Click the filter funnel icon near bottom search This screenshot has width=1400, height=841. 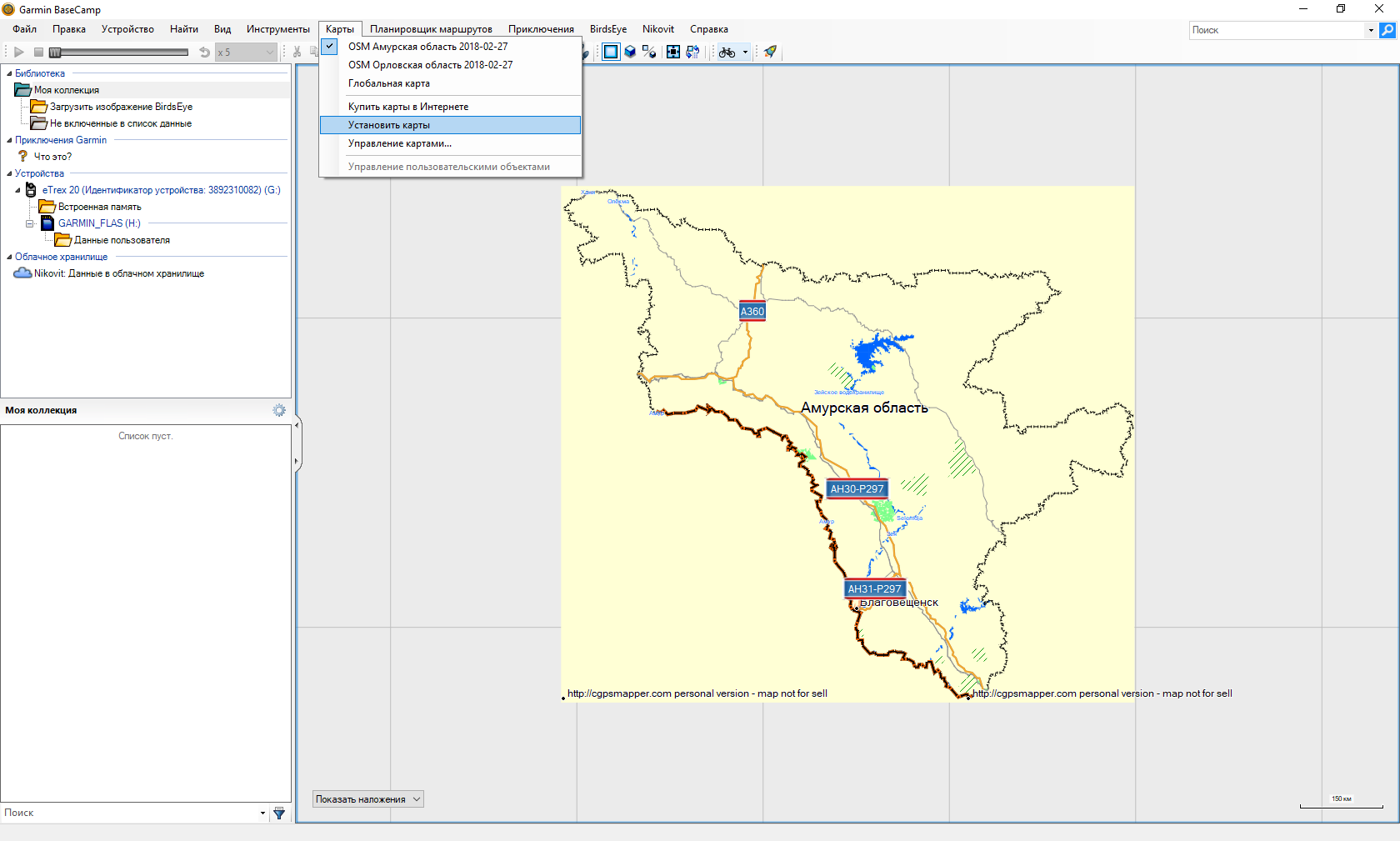click(279, 813)
